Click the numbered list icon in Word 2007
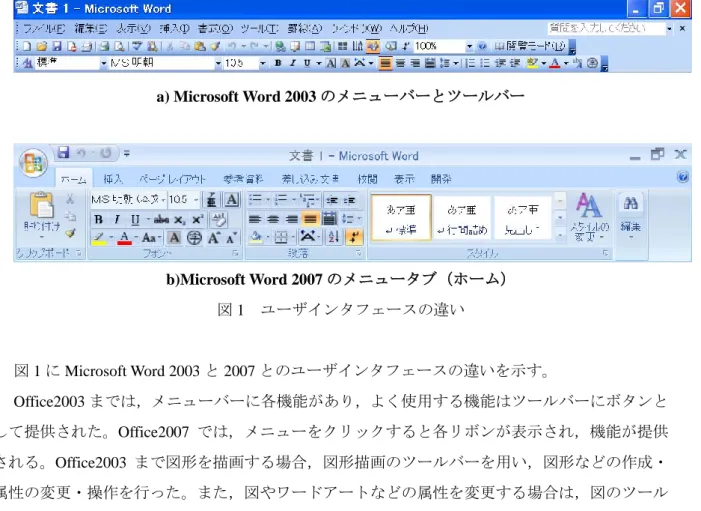 click(281, 199)
